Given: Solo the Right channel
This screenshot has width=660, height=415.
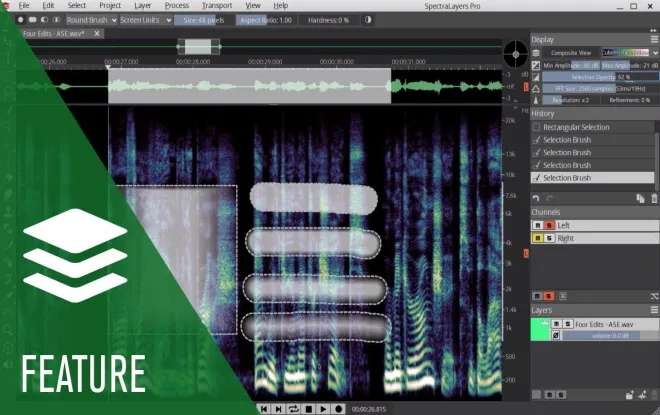Looking at the screenshot, I should [x=549, y=238].
